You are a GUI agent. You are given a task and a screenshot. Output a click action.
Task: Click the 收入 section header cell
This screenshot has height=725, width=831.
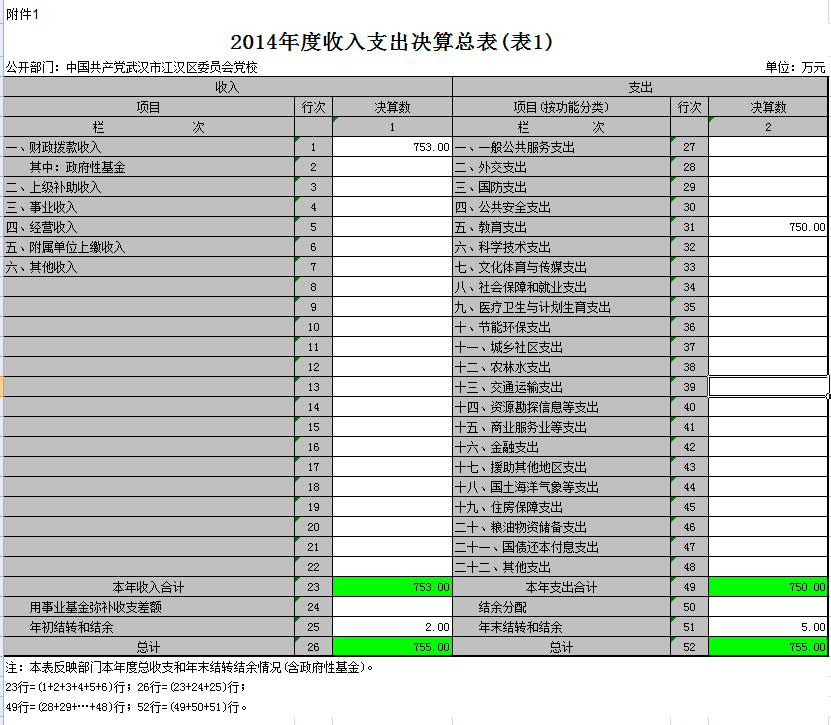[x=227, y=88]
